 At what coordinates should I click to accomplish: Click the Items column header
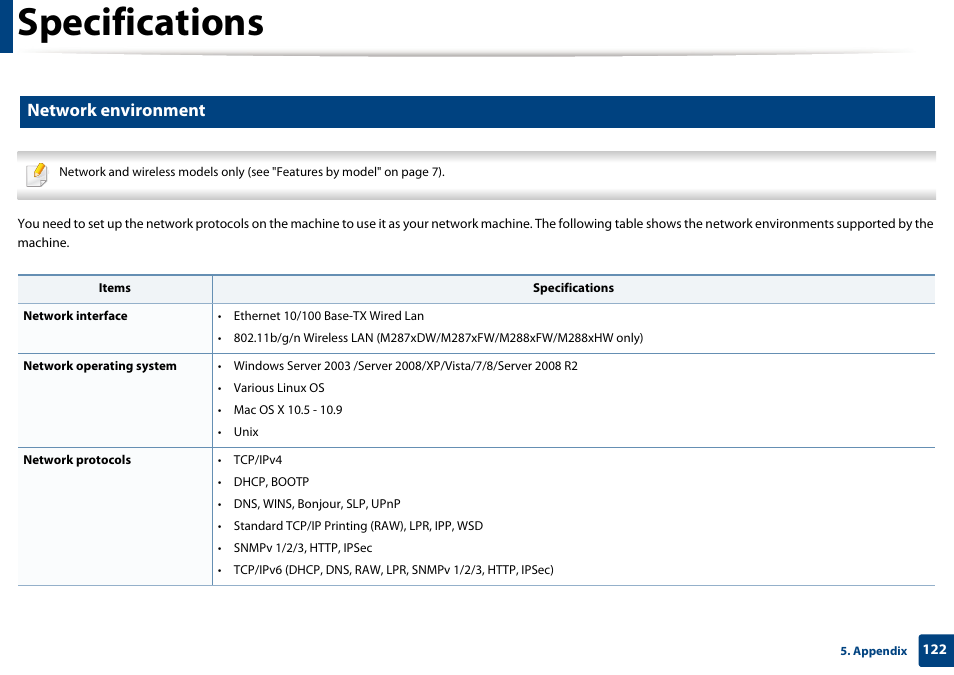pyautogui.click(x=114, y=288)
